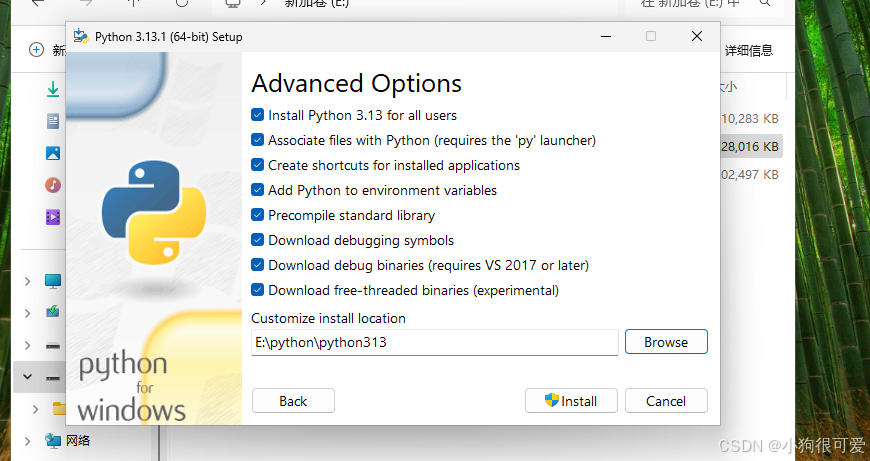
Task: Toggle Precompile standard library checkbox
Action: pyautogui.click(x=257, y=215)
